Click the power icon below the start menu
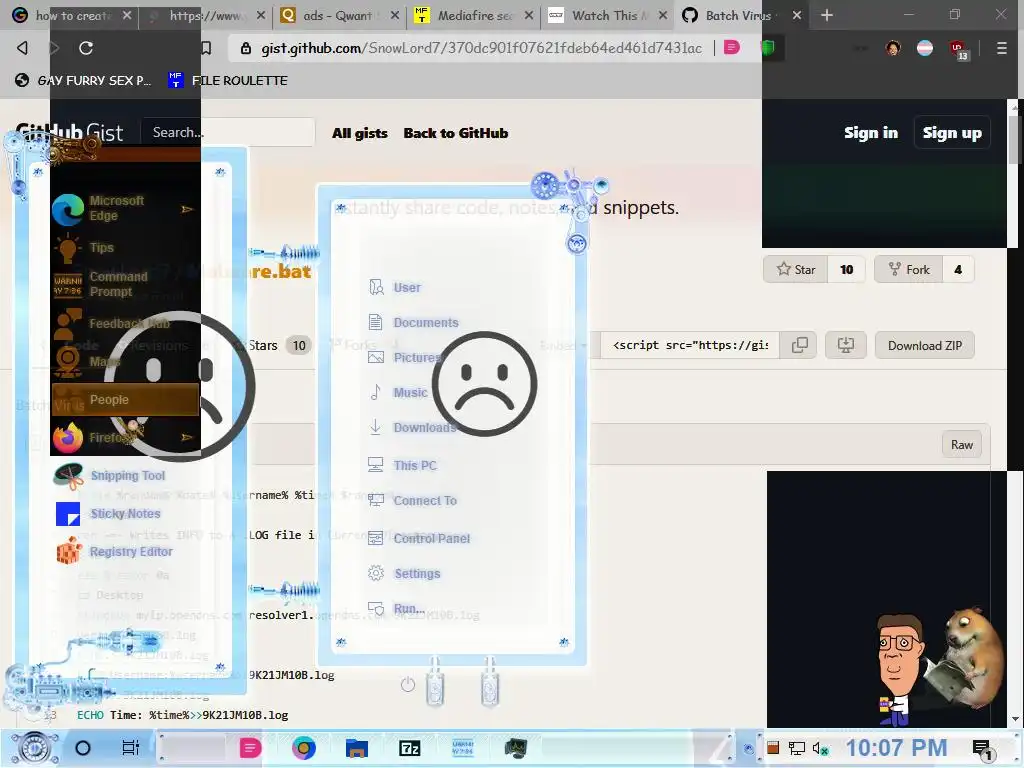Viewport: 1024px width, 768px height. coord(408,684)
